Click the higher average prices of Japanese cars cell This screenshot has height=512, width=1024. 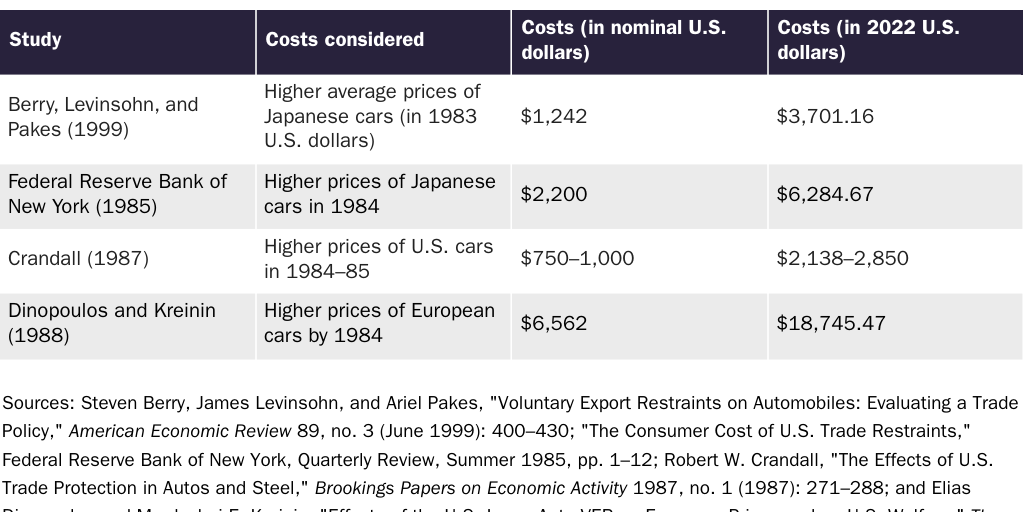372,116
